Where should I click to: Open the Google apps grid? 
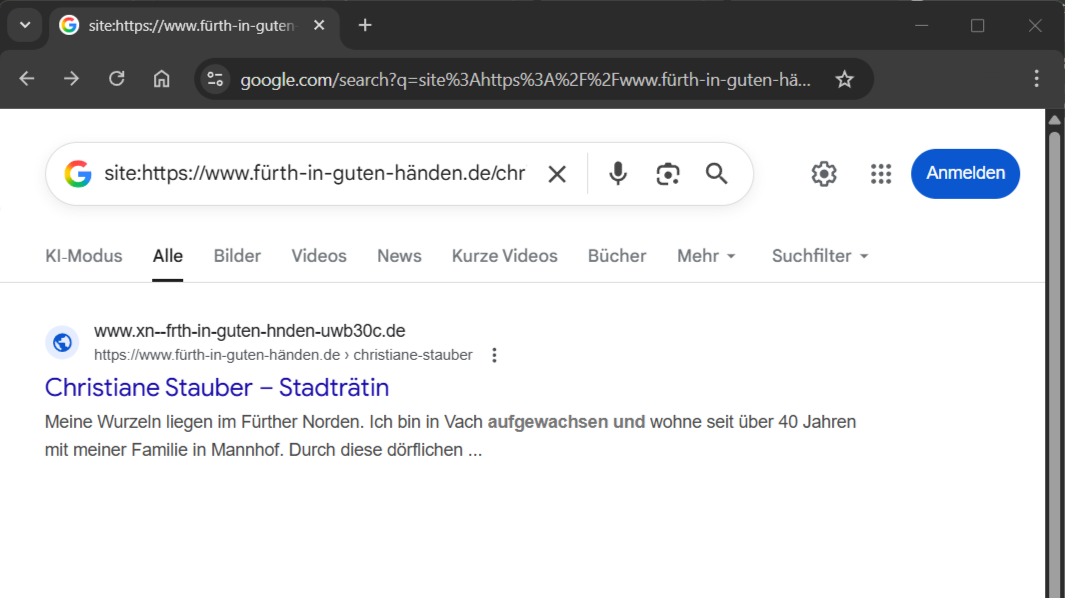click(881, 174)
